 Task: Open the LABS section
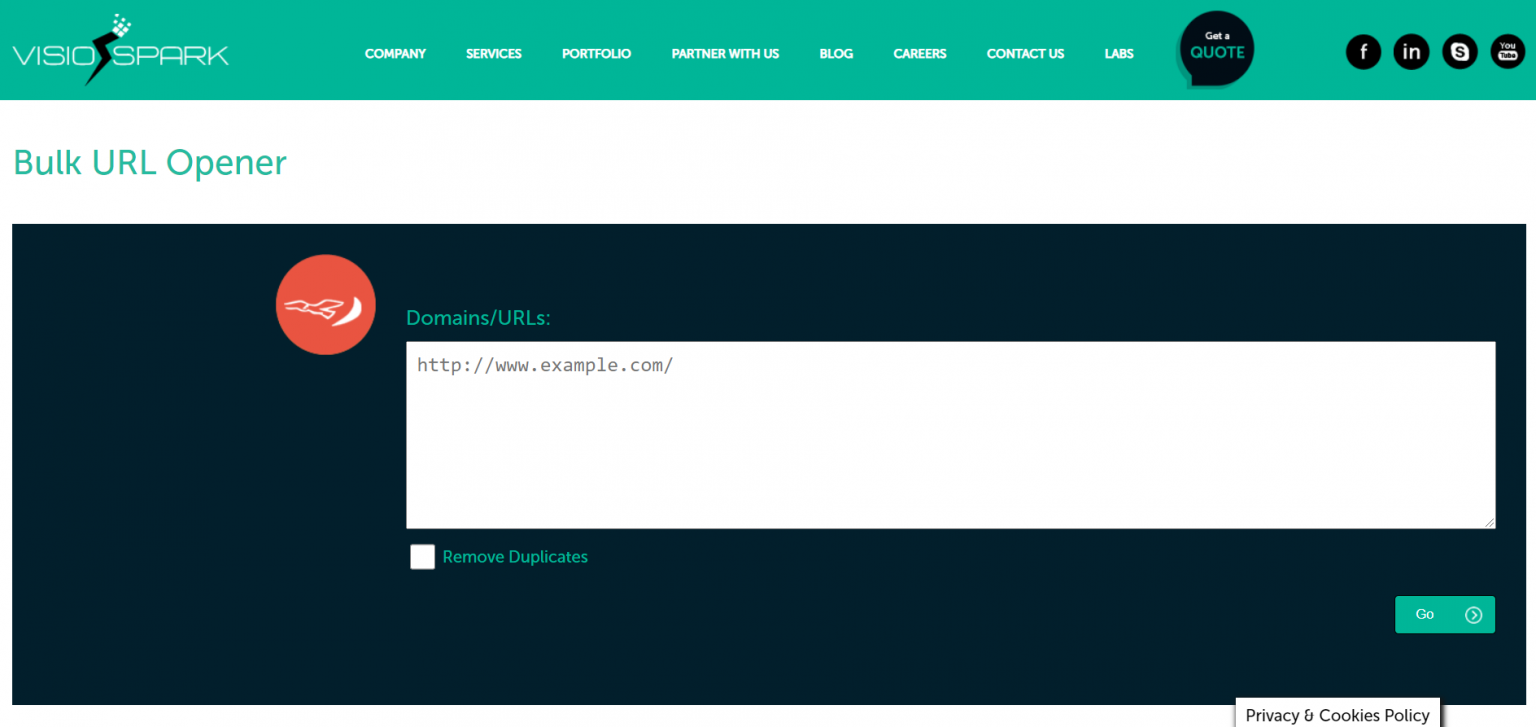(1119, 54)
